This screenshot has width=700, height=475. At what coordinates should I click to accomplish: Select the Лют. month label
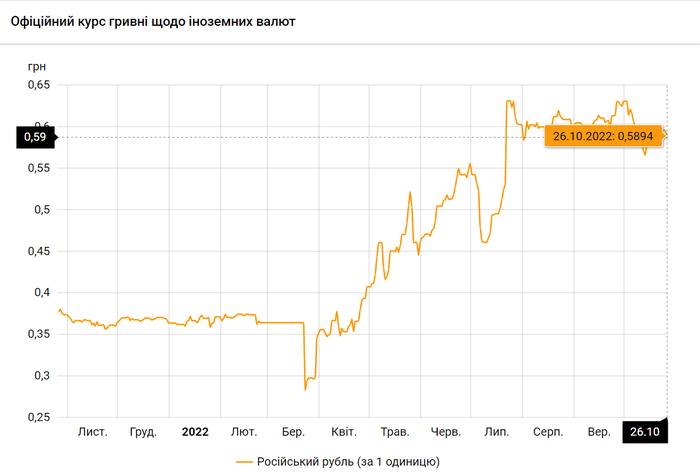coord(243,432)
